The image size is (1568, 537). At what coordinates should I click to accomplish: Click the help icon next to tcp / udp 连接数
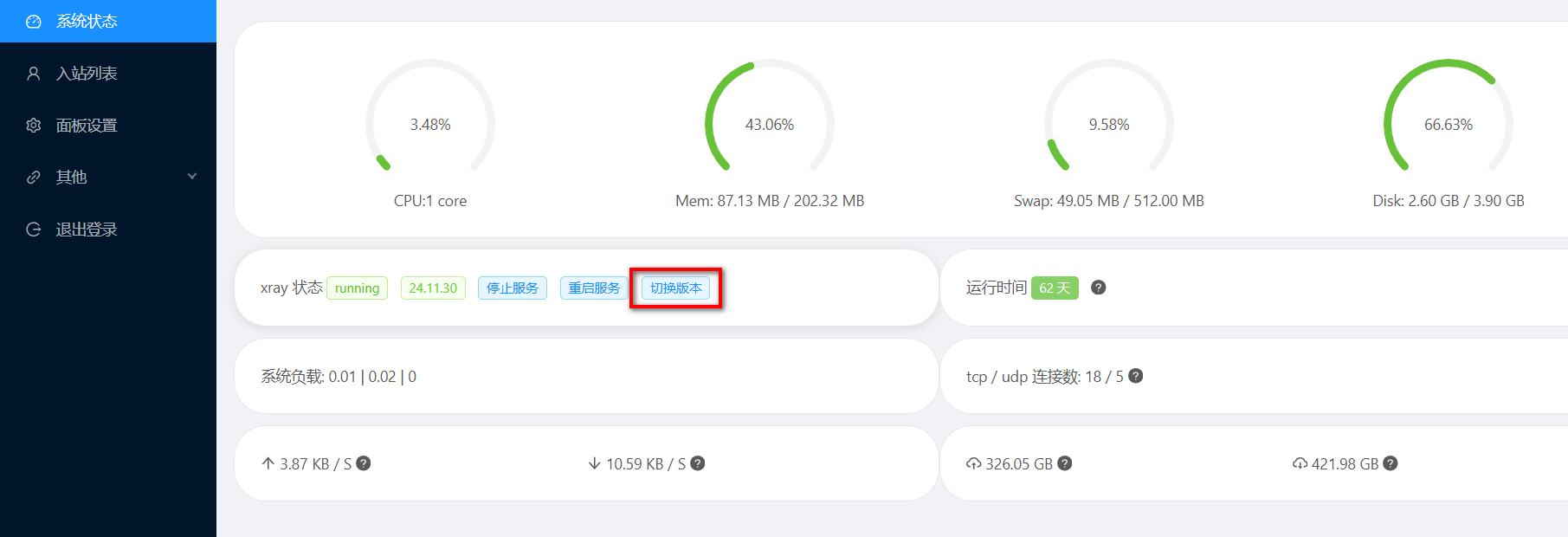click(x=1136, y=376)
